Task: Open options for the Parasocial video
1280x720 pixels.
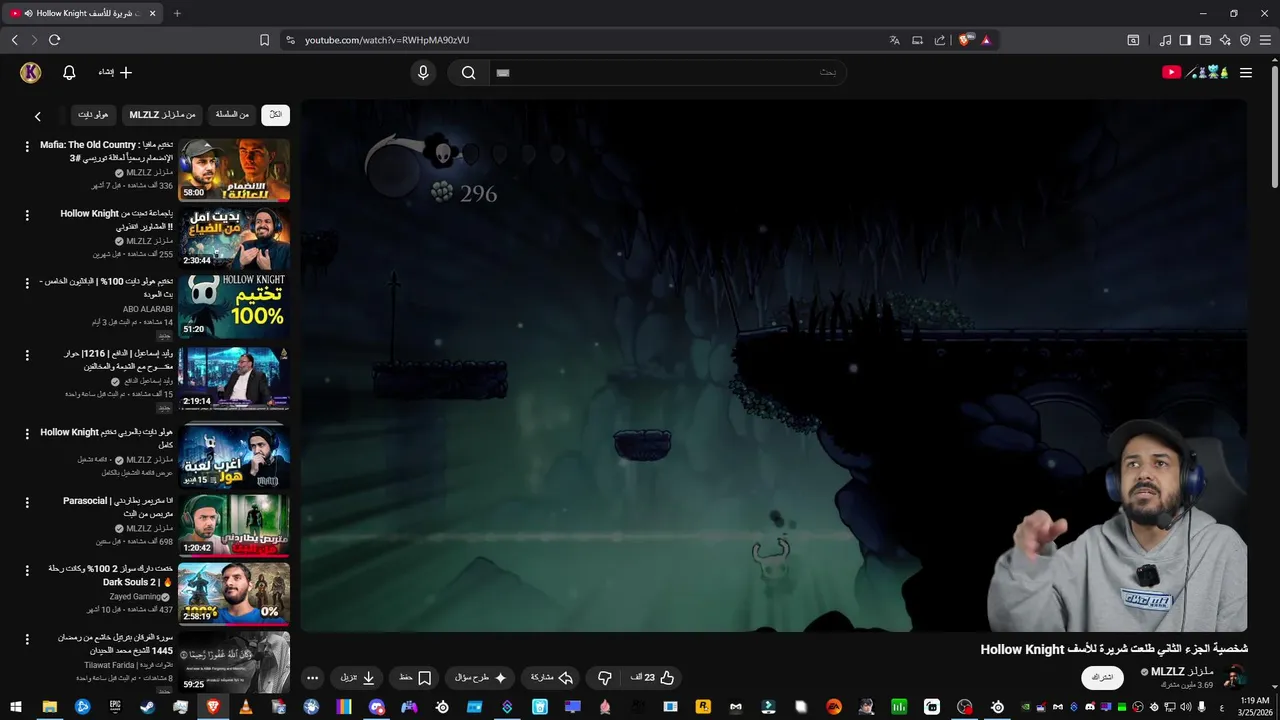Action: (27, 502)
